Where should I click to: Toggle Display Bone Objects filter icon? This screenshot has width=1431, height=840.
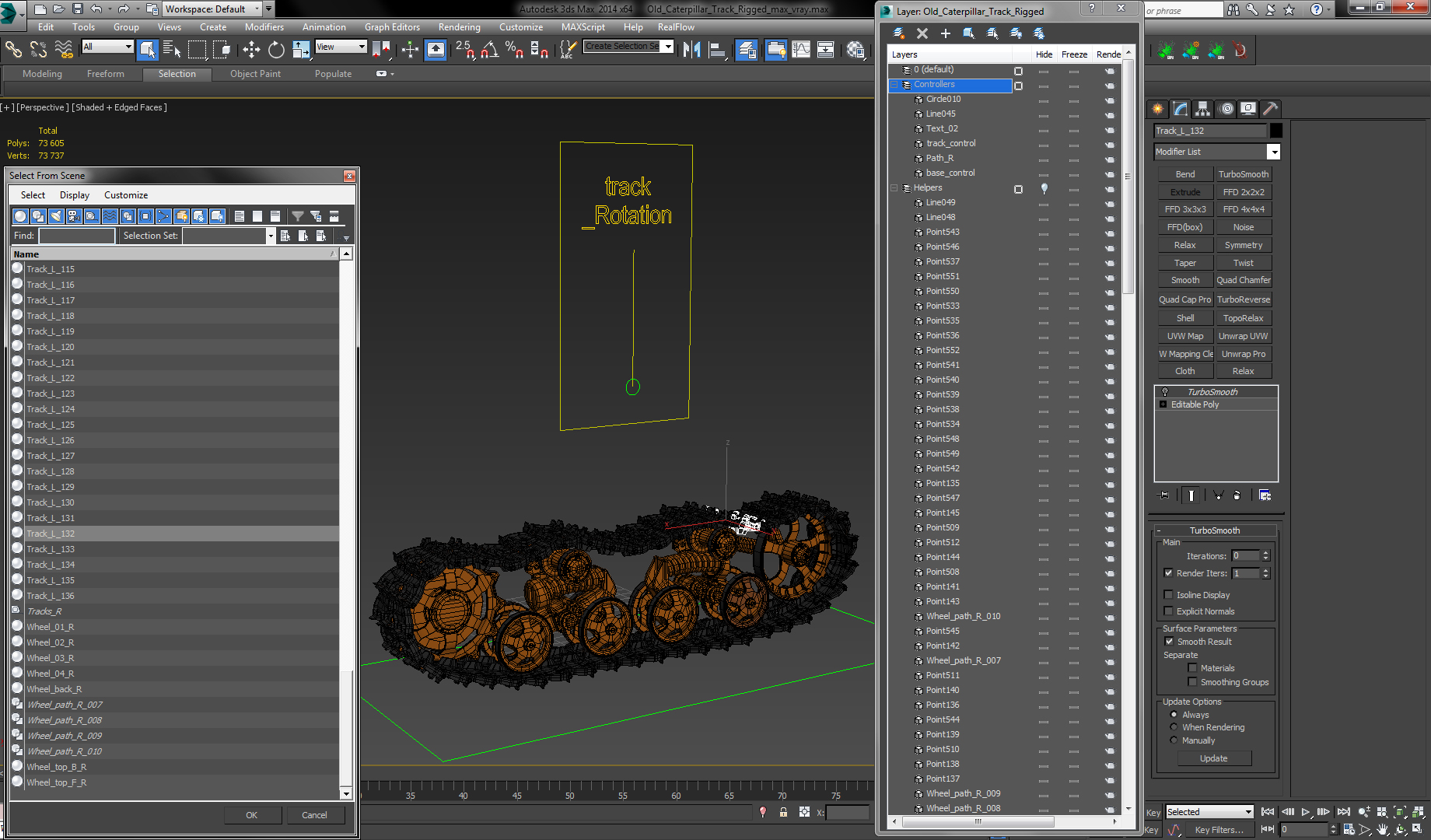tap(163, 216)
